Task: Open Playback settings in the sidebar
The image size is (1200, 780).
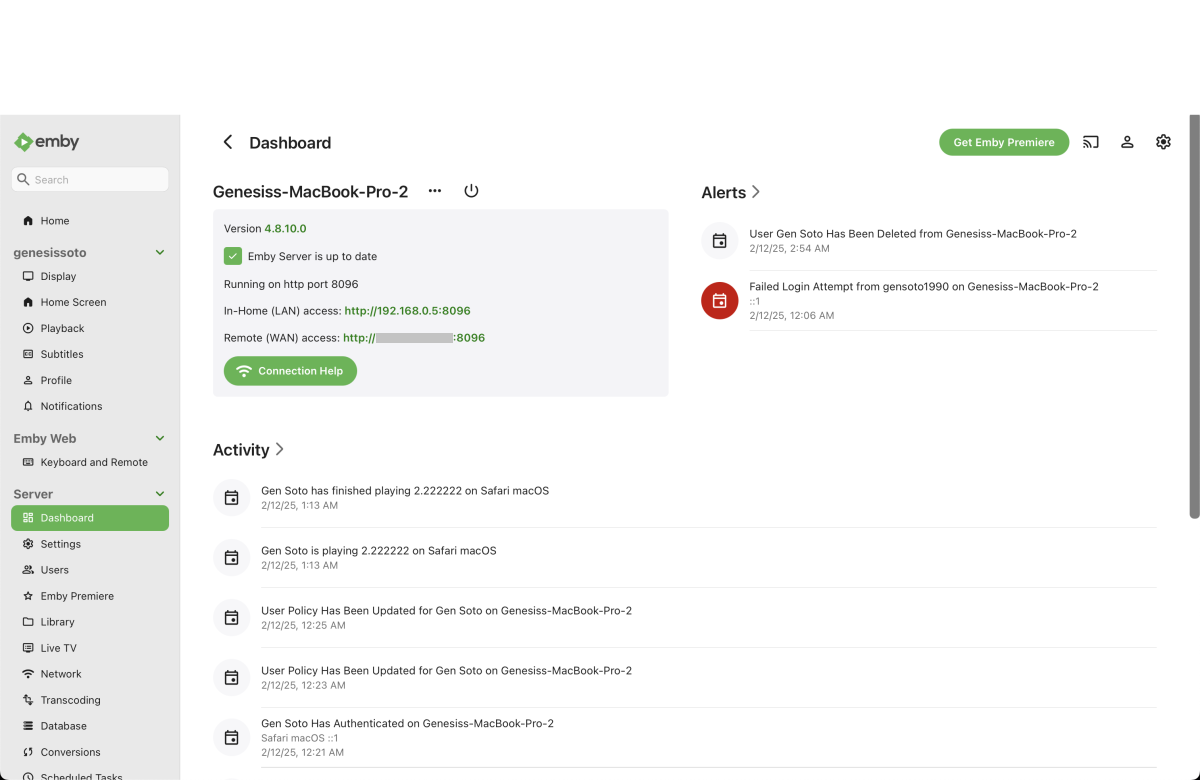Action: [90, 328]
